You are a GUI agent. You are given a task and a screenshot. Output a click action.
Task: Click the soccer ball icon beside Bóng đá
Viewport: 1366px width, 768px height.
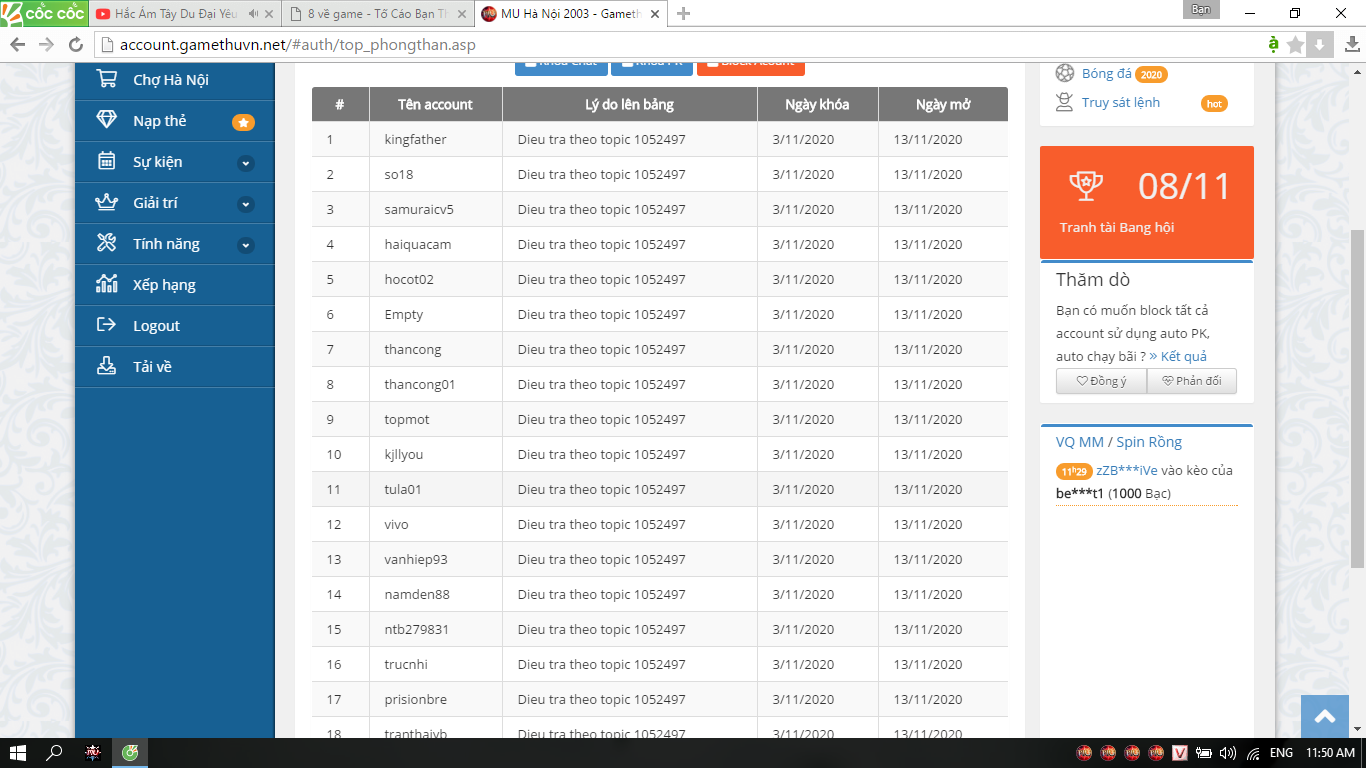[x=1065, y=73]
